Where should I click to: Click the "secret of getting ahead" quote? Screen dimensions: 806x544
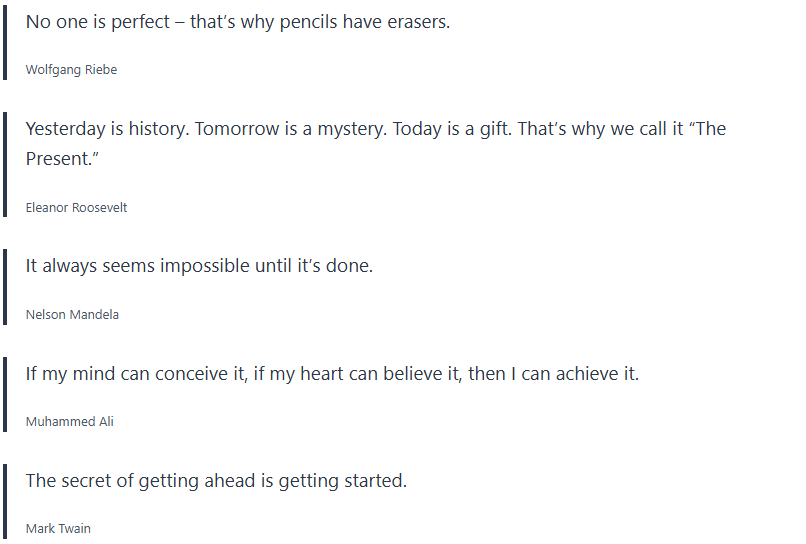(216, 481)
